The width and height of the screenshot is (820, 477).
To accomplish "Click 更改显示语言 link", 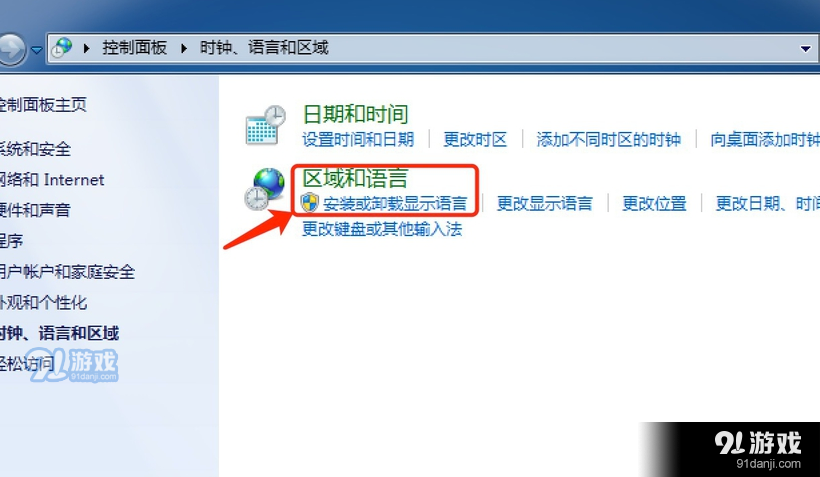I will [x=544, y=203].
